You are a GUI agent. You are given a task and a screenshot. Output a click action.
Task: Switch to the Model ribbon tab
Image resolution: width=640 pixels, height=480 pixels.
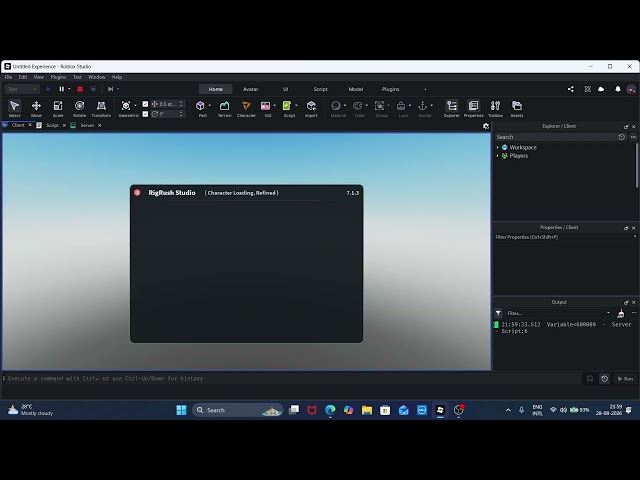pos(356,89)
